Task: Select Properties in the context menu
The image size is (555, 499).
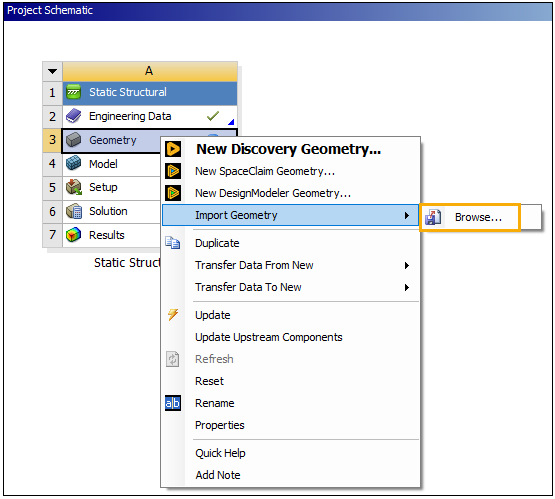Action: coord(220,425)
